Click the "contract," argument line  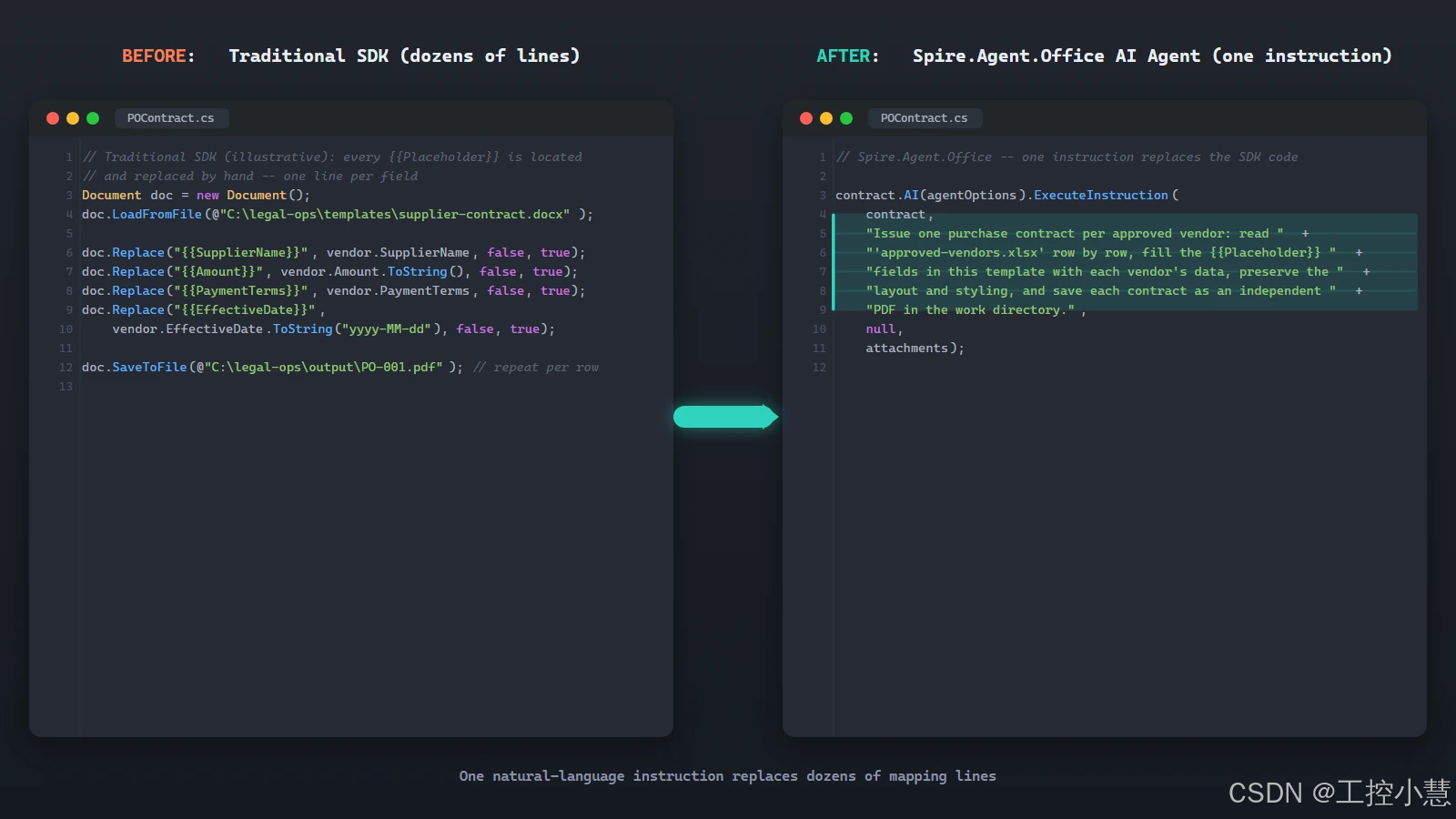[899, 214]
